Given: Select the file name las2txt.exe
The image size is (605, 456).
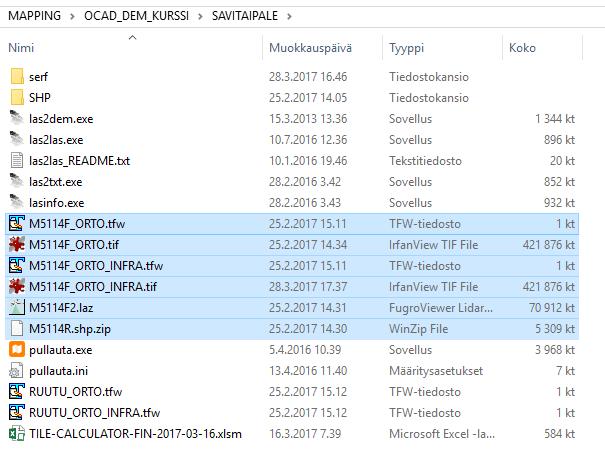Looking at the screenshot, I should point(56,182).
